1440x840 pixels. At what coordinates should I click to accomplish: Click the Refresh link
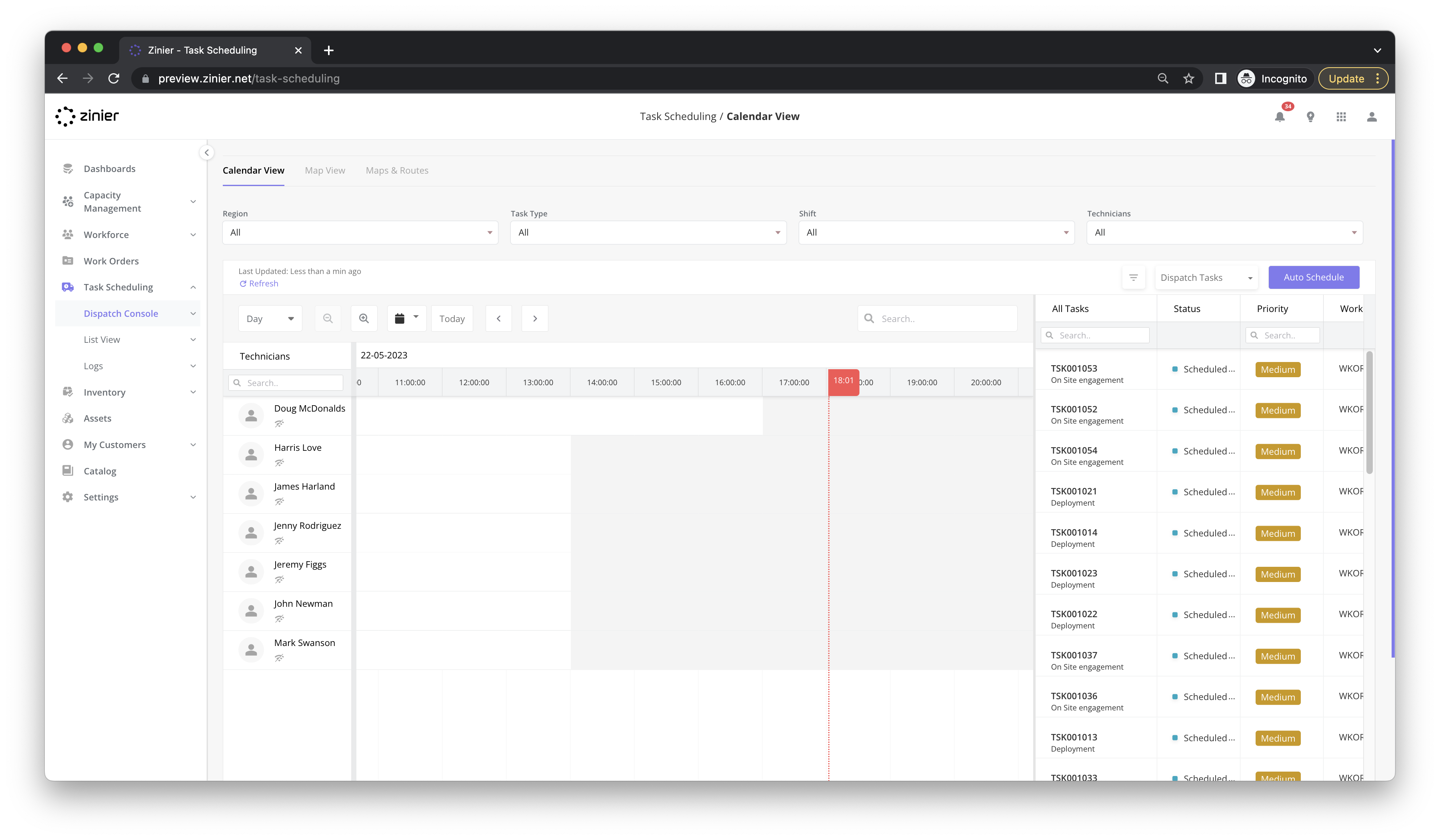point(259,284)
